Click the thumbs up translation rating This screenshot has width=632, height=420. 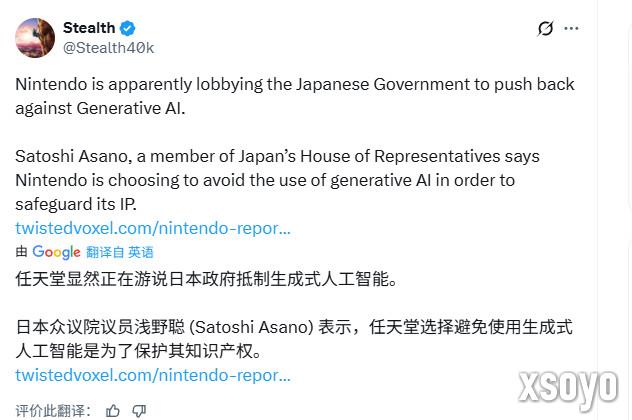(x=113, y=410)
